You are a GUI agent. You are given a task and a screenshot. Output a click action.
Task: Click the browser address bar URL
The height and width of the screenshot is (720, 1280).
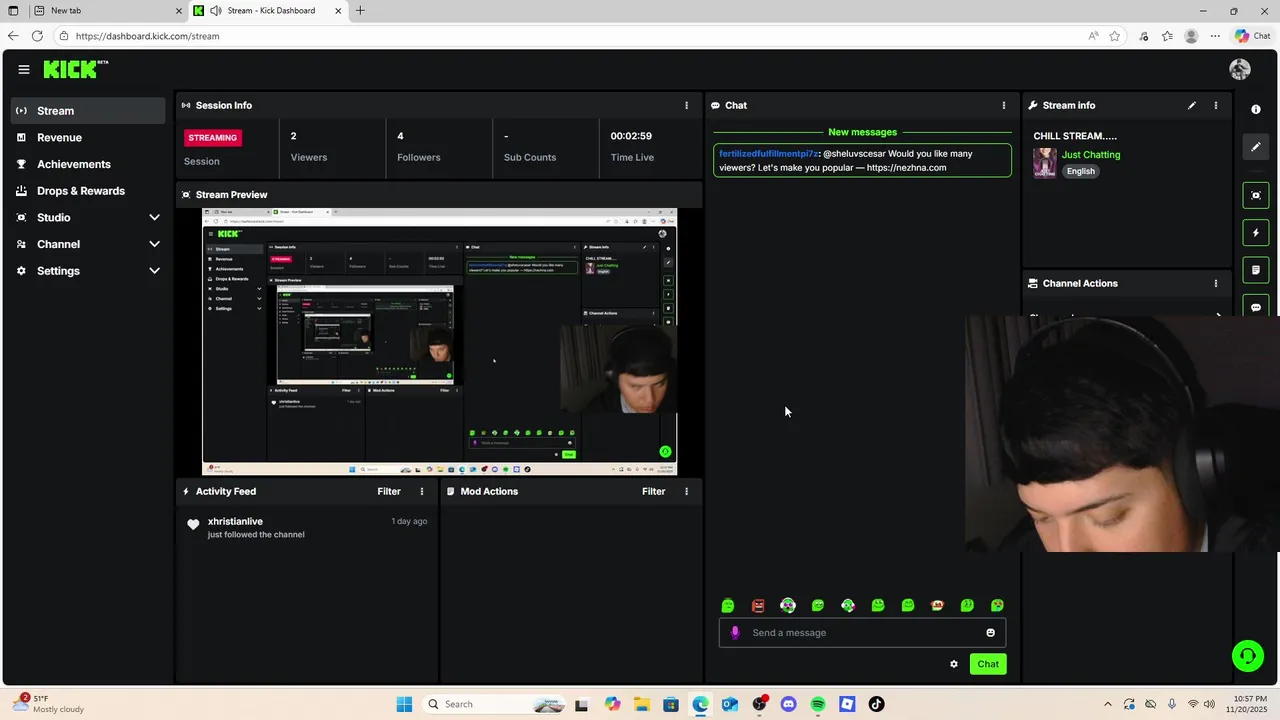click(x=147, y=36)
